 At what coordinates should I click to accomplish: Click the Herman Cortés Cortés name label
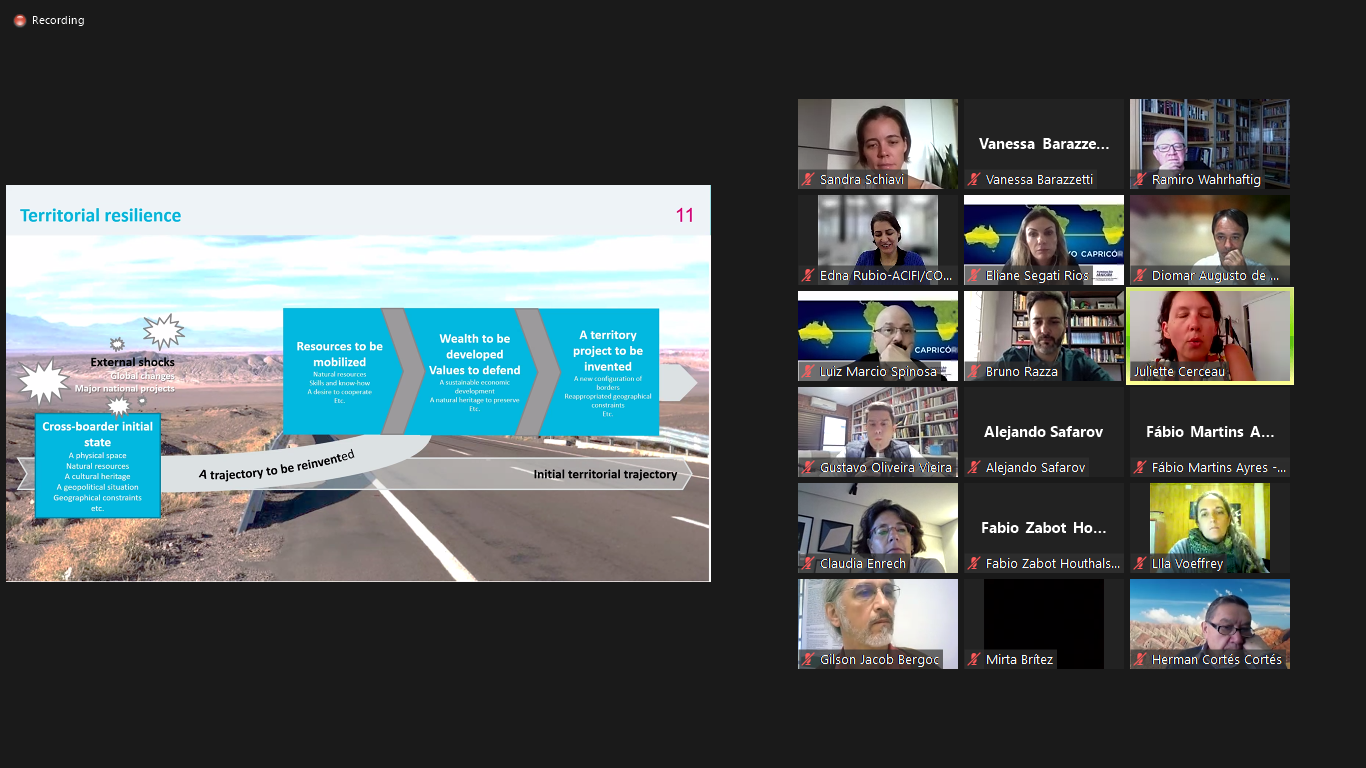point(1217,660)
